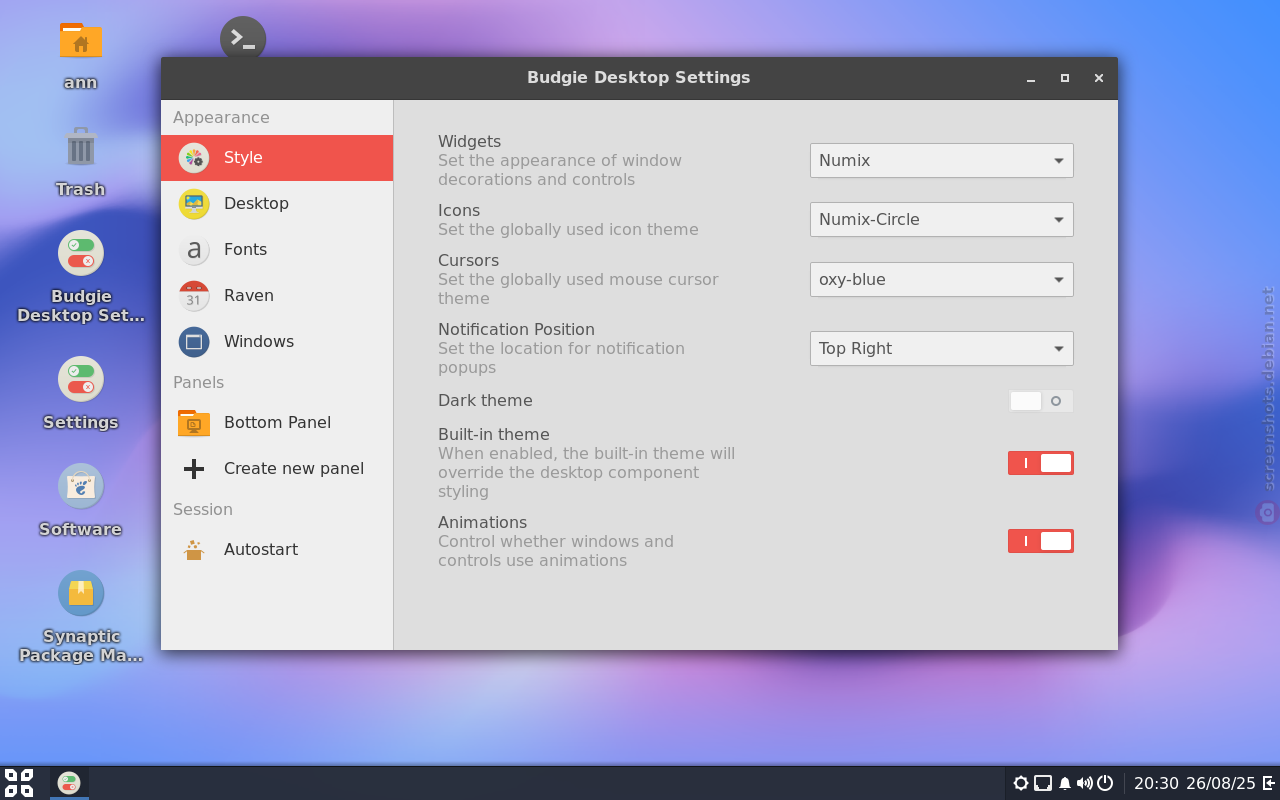The width and height of the screenshot is (1280, 800).
Task: Turn off the Animations switch
Action: coord(1041,541)
